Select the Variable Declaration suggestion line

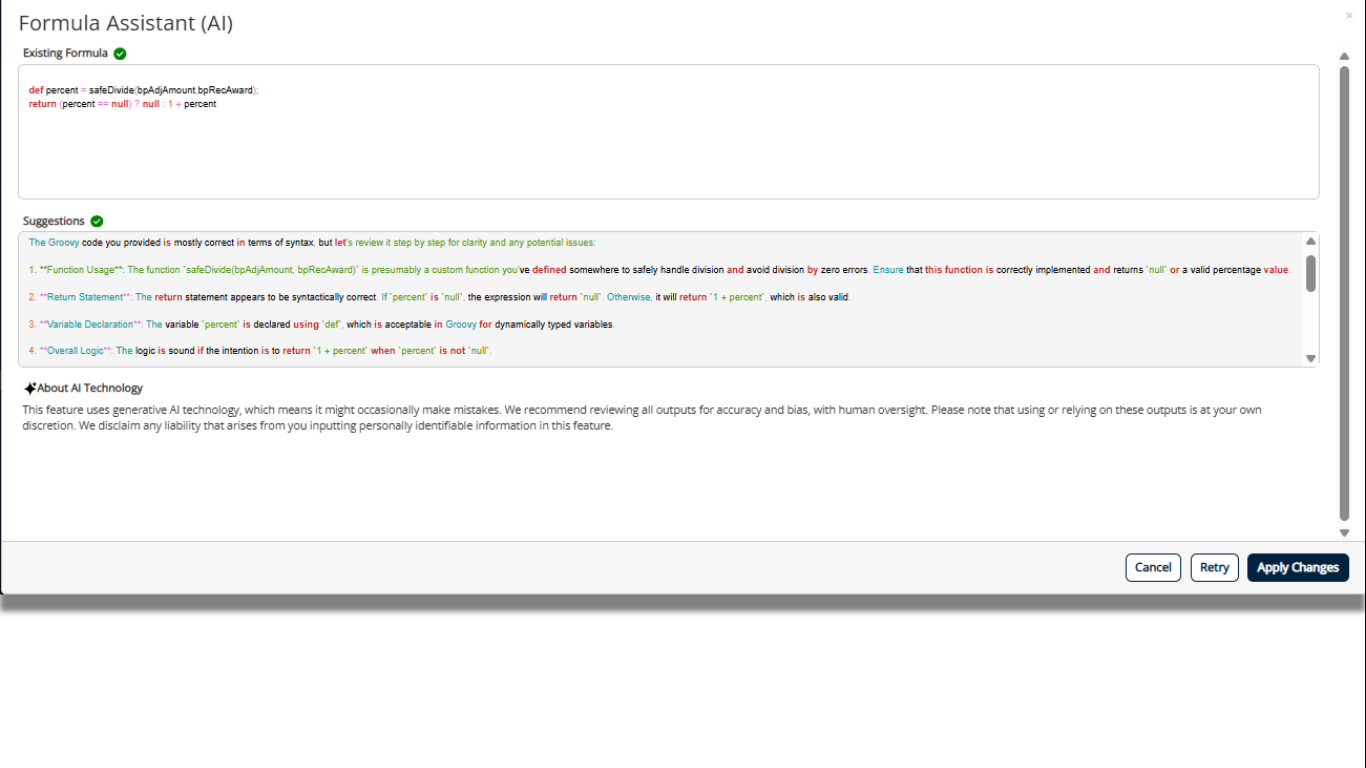(320, 325)
